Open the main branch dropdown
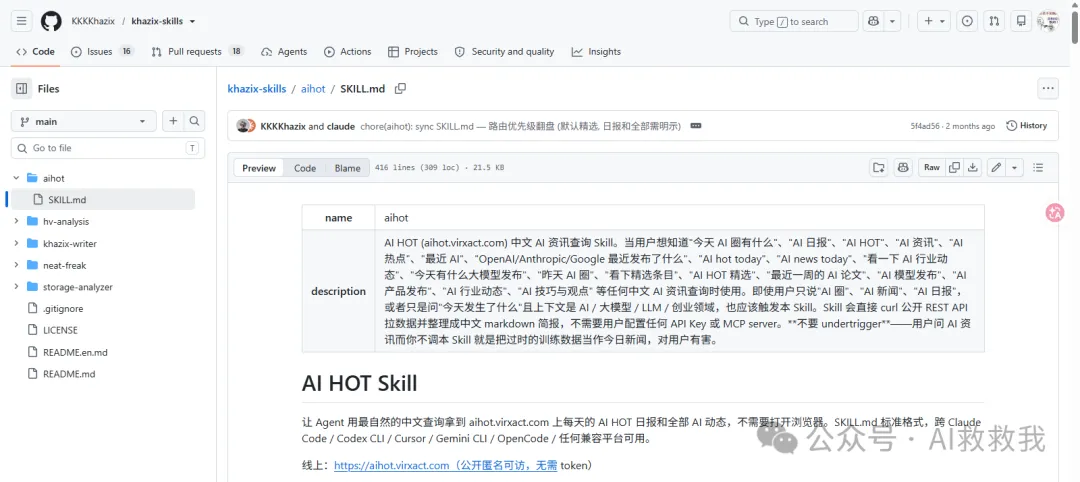 tap(84, 121)
